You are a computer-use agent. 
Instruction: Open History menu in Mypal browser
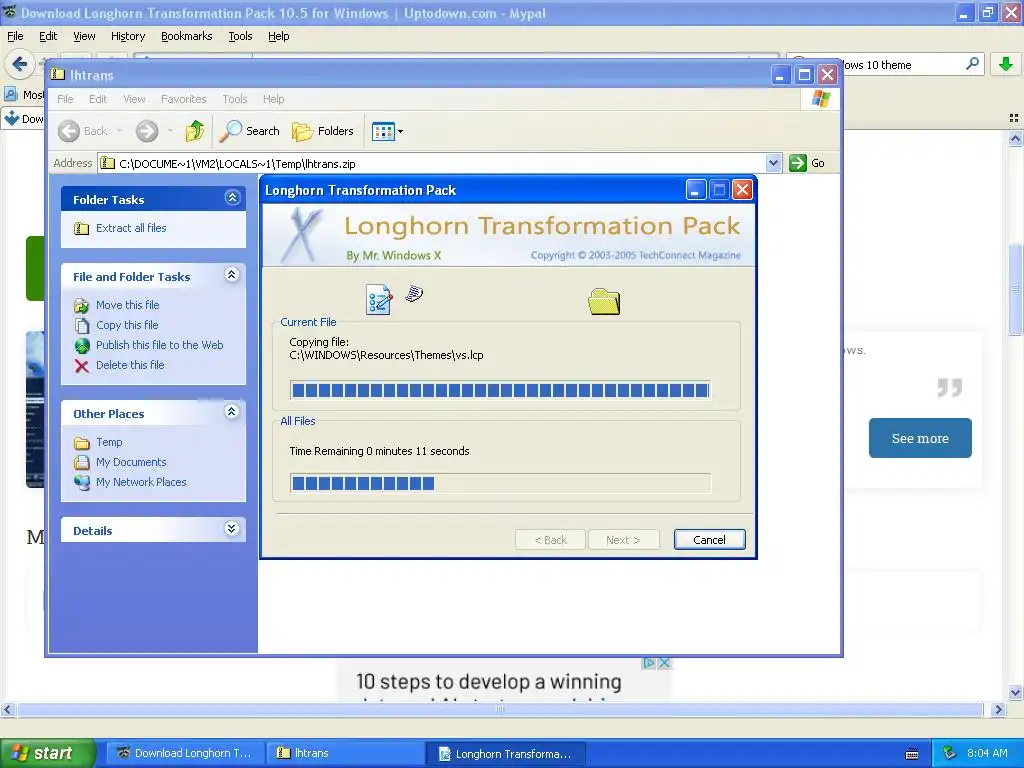coord(128,36)
